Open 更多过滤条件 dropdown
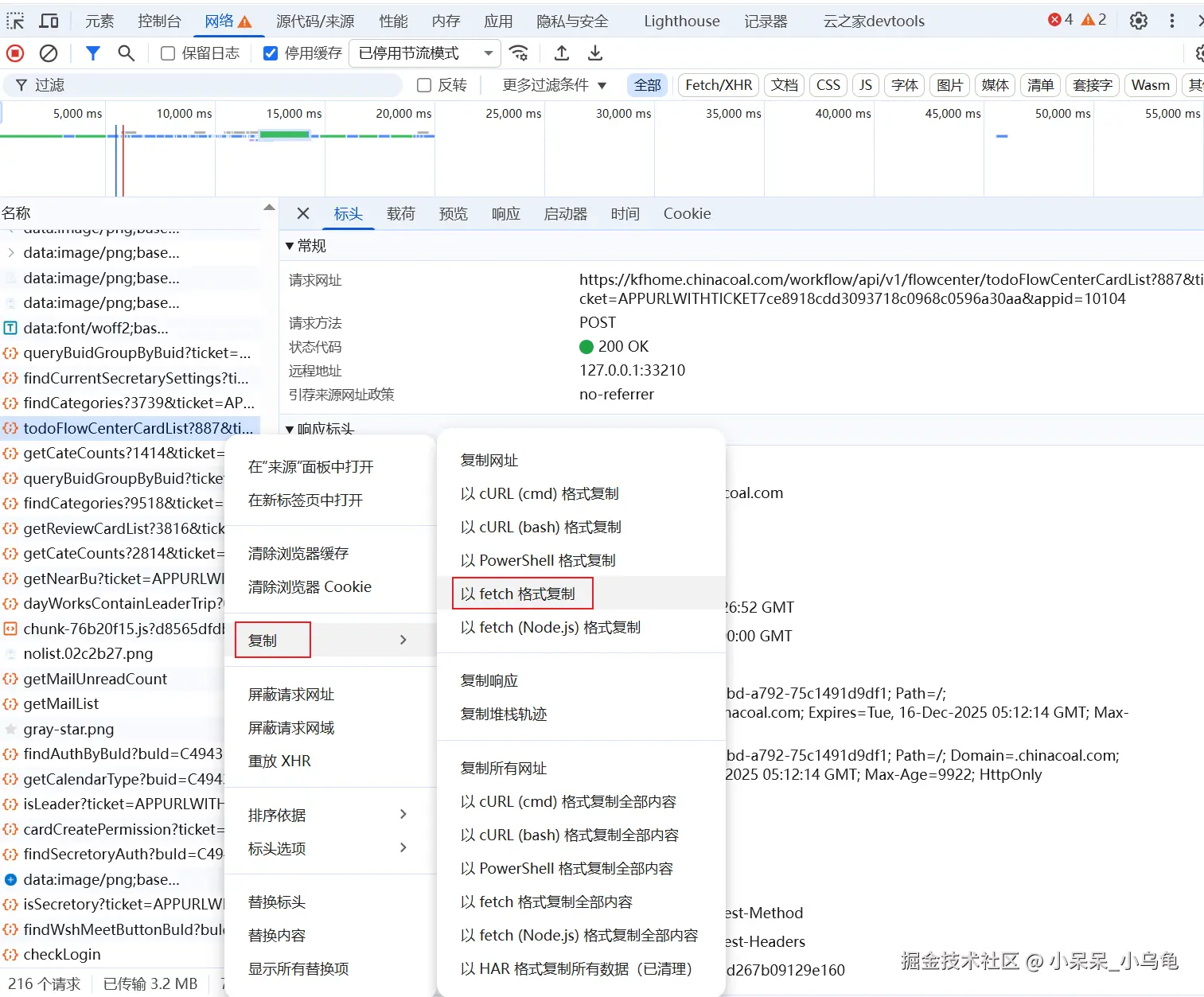 [x=555, y=85]
